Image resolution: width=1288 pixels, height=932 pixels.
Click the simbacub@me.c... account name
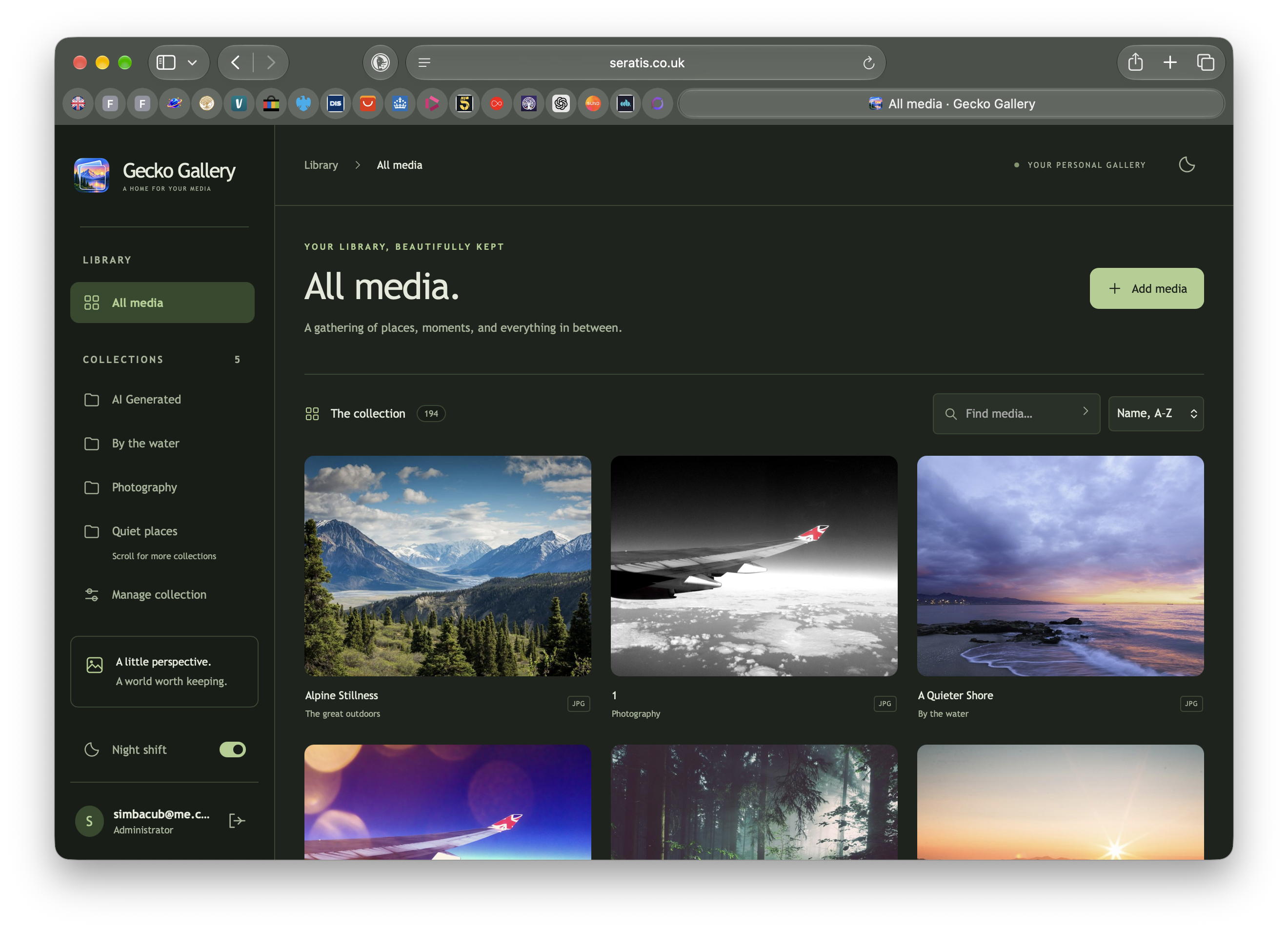161,814
